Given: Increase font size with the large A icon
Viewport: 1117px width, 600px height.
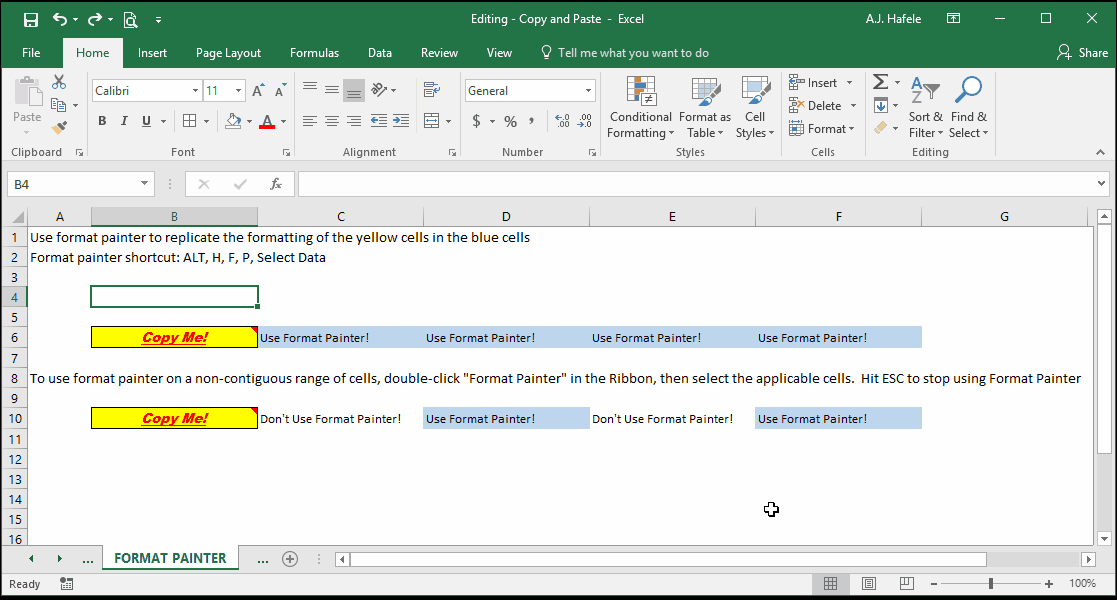Looking at the screenshot, I should [259, 90].
